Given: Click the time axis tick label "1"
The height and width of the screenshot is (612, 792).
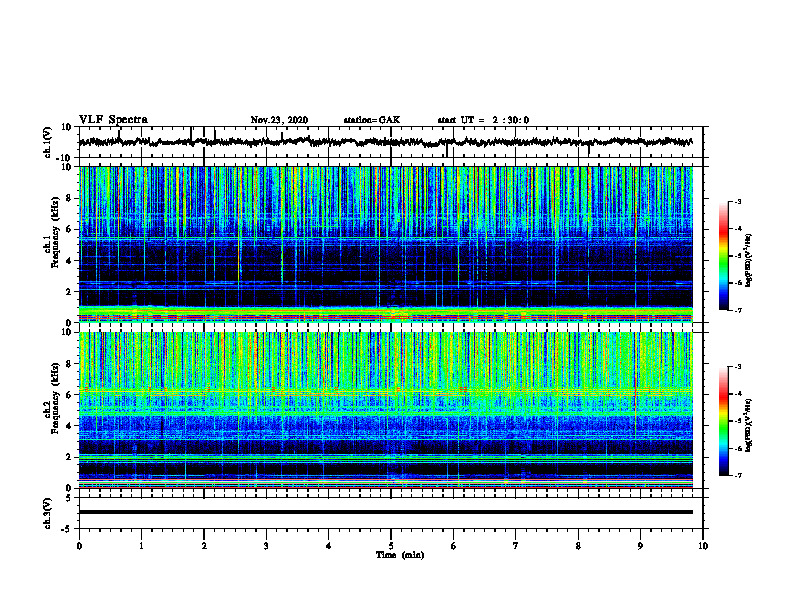Looking at the screenshot, I should coord(141,546).
